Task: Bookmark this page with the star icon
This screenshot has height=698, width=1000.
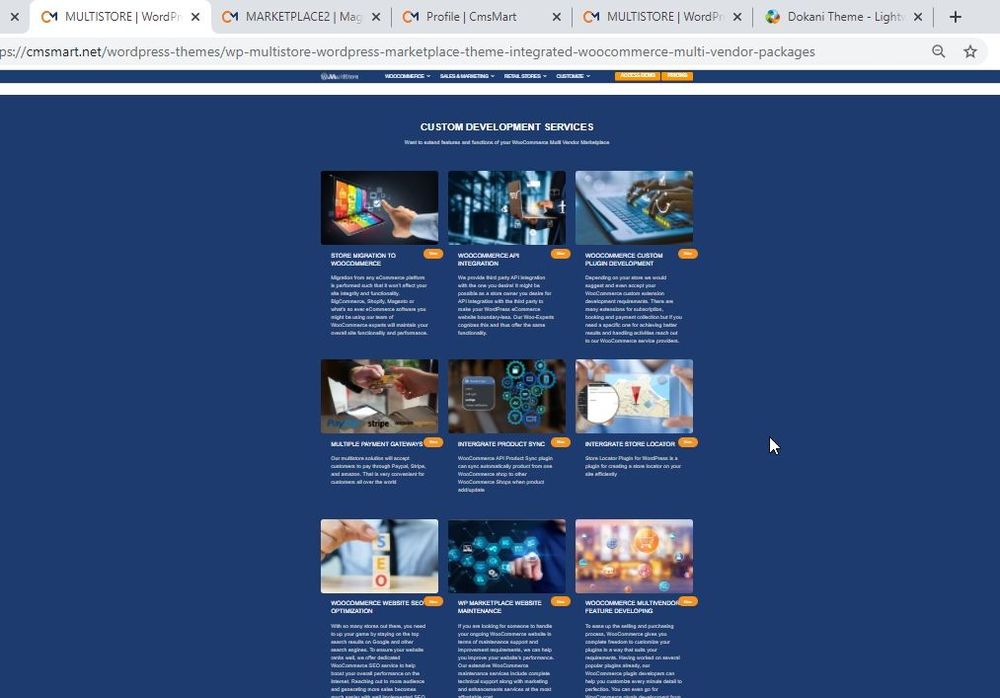Action: [x=969, y=52]
